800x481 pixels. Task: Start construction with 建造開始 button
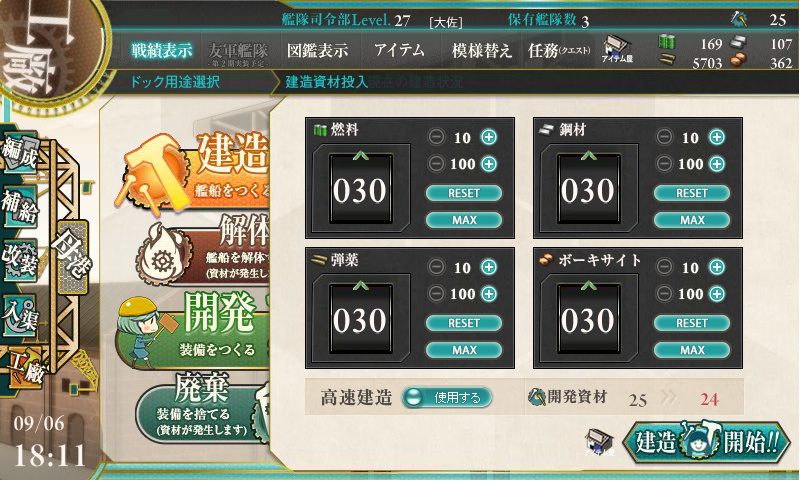coord(707,442)
